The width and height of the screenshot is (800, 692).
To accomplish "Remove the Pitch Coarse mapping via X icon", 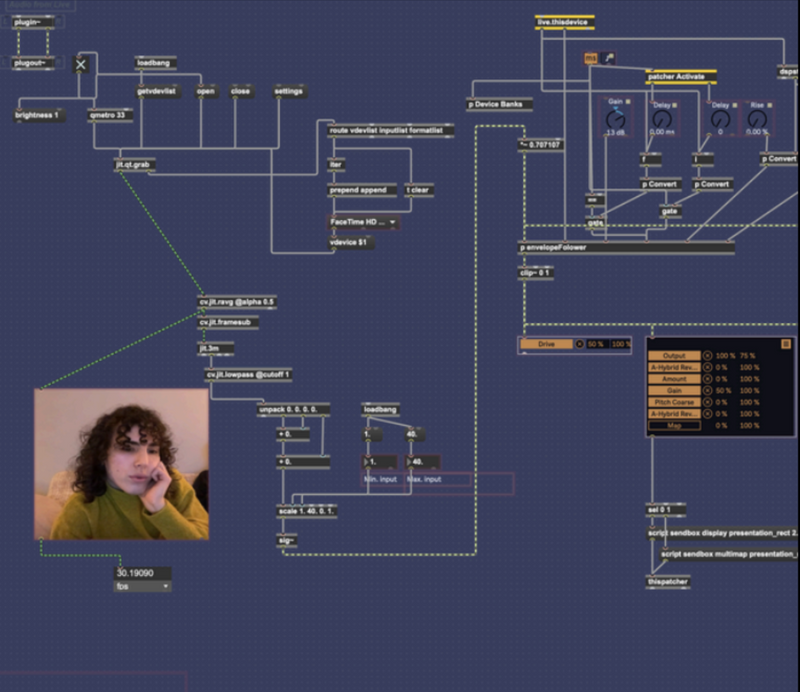I will (x=707, y=402).
